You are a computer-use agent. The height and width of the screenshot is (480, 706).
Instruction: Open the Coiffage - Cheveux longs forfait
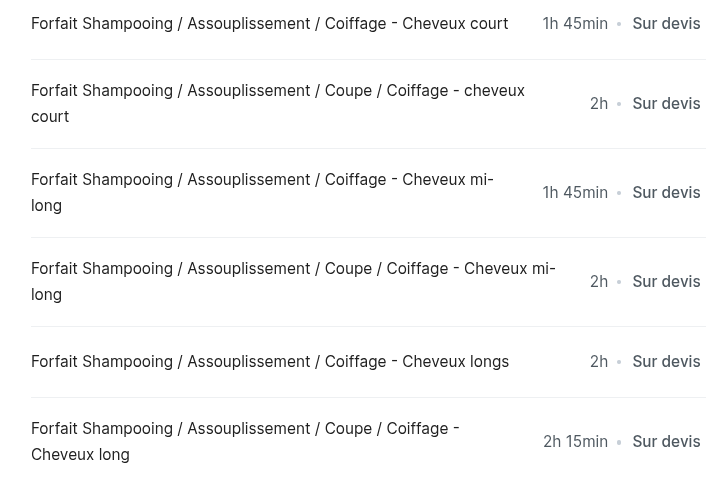point(269,361)
